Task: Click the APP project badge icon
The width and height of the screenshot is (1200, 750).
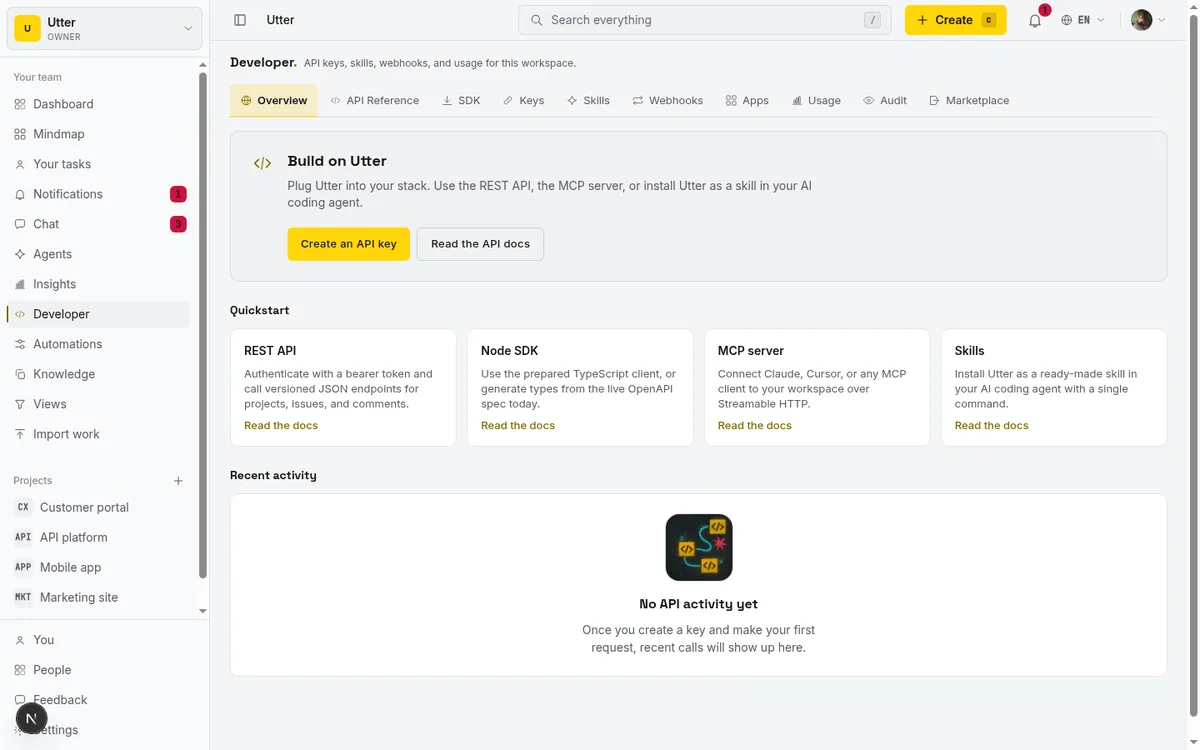Action: pos(23,567)
